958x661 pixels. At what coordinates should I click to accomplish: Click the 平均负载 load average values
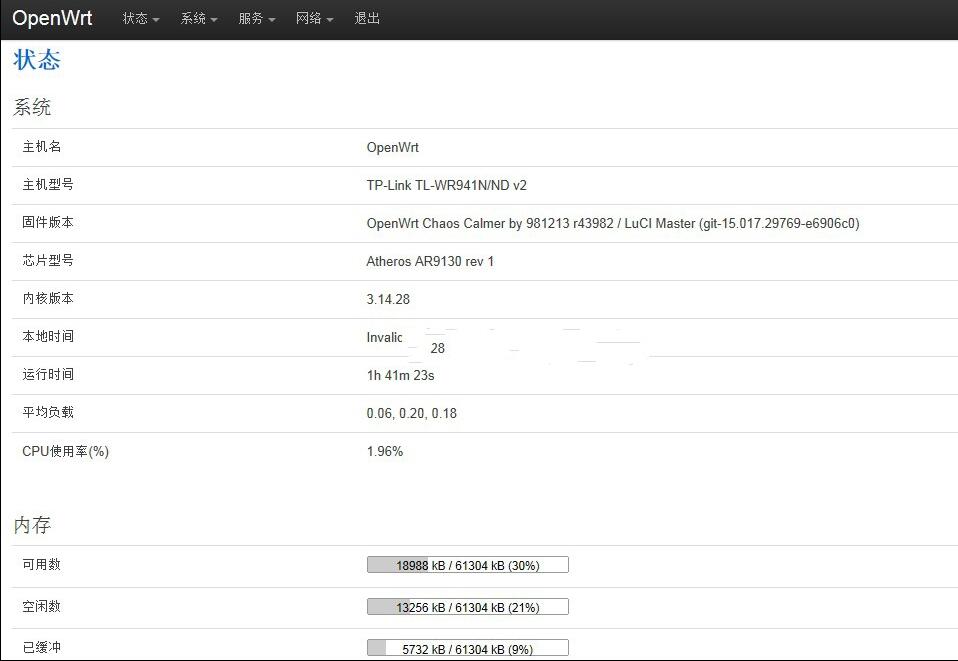[411, 413]
